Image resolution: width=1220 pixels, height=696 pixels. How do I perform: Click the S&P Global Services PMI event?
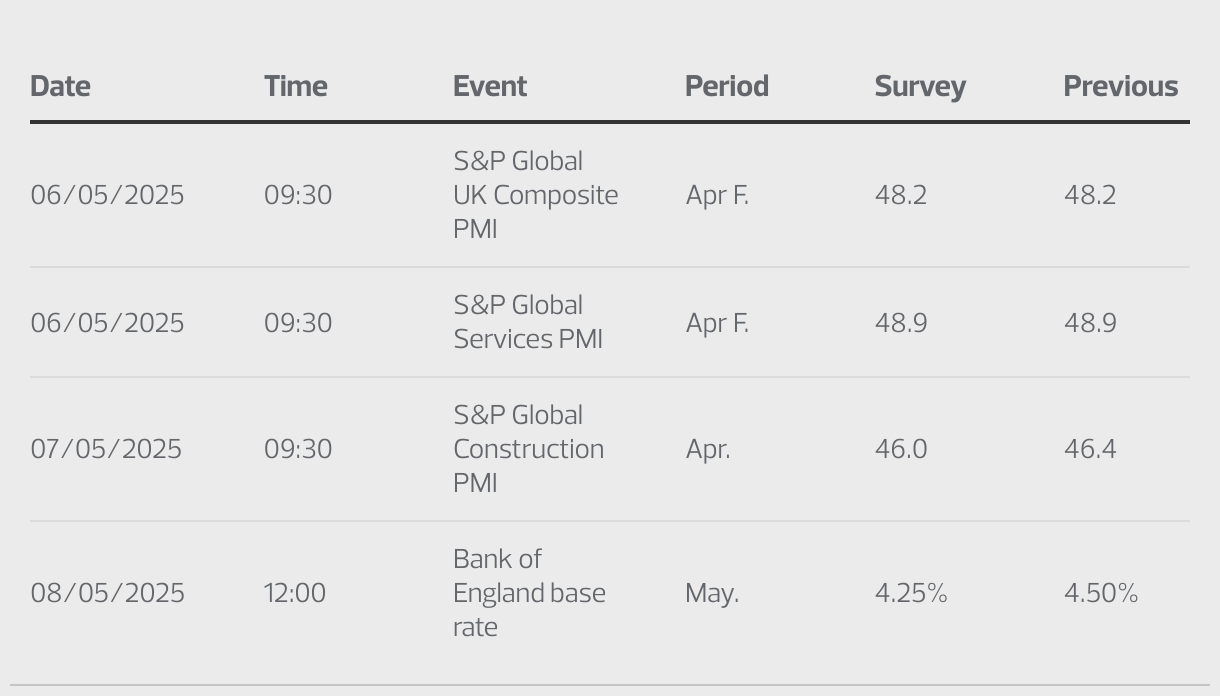(x=528, y=322)
